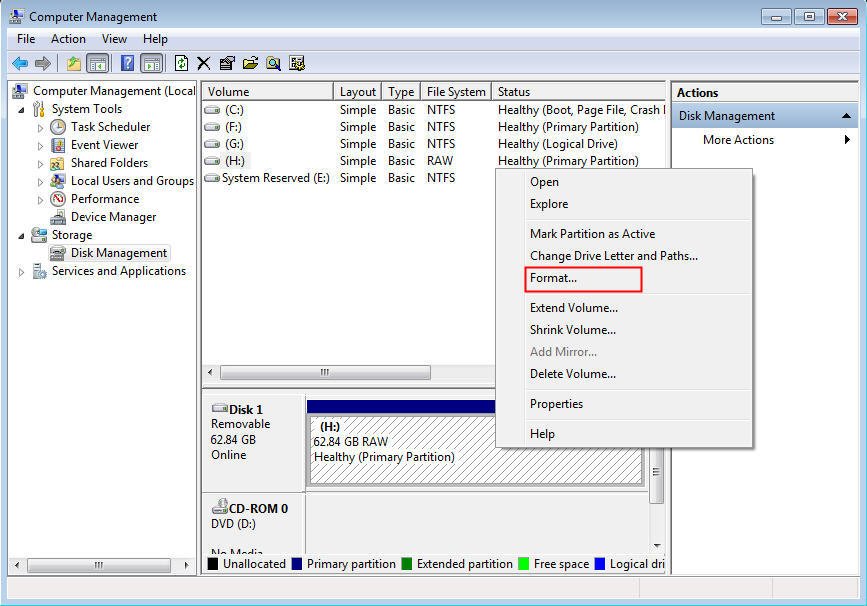Open Device Manager from the tree
This screenshot has height=606, width=867.
point(113,217)
